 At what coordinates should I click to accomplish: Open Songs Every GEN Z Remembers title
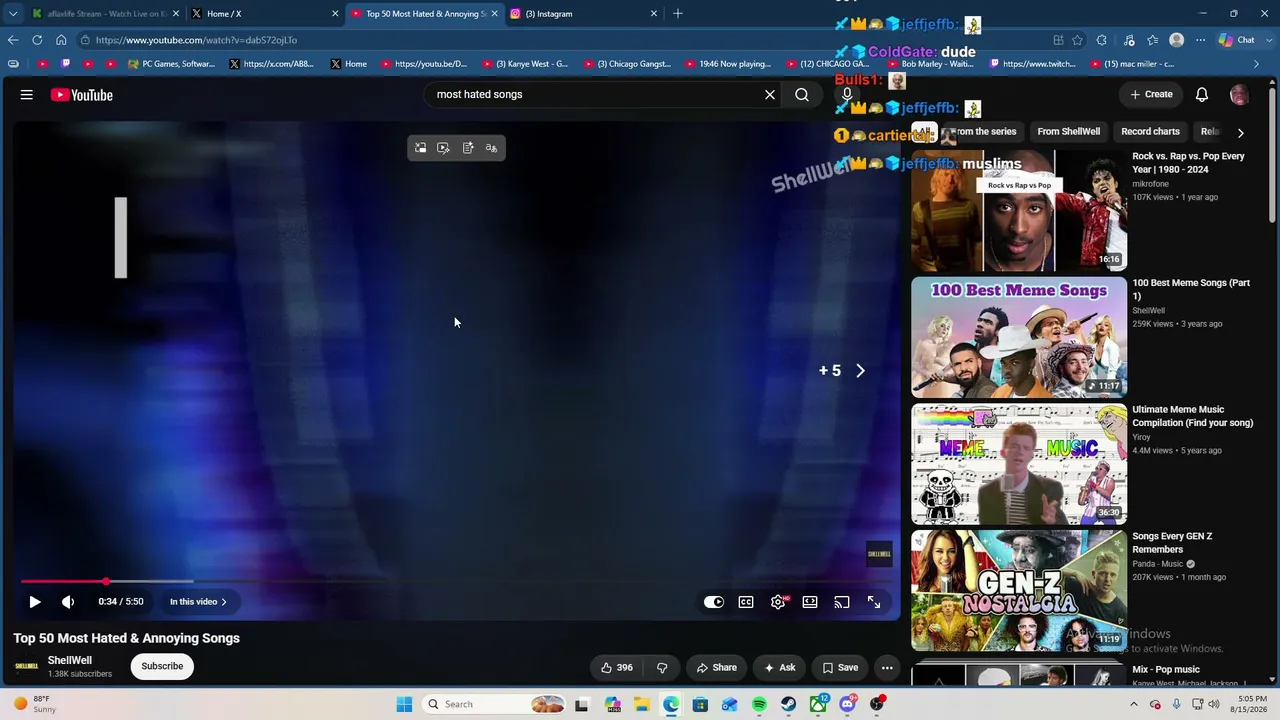[1172, 543]
